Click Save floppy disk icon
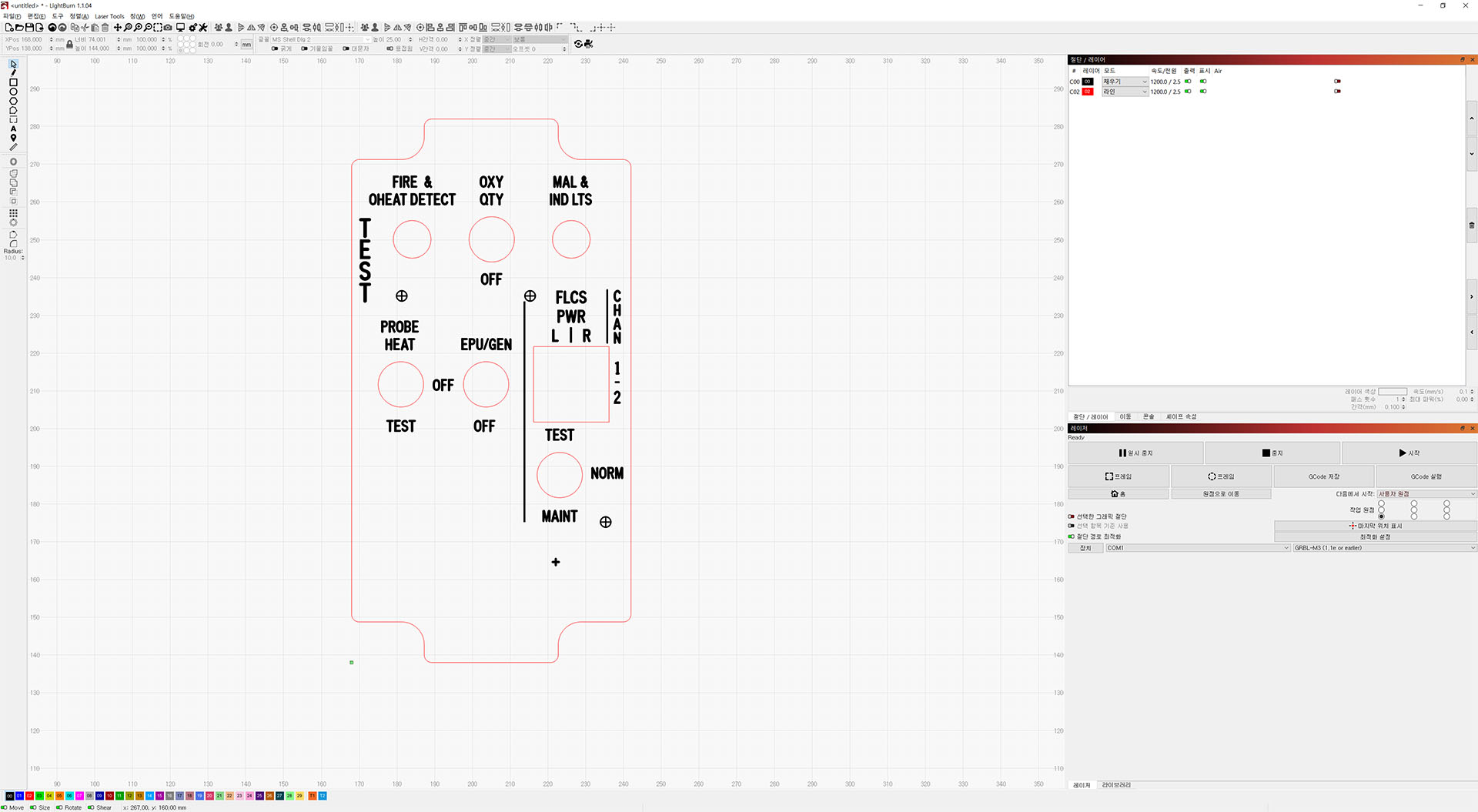 tap(29, 27)
